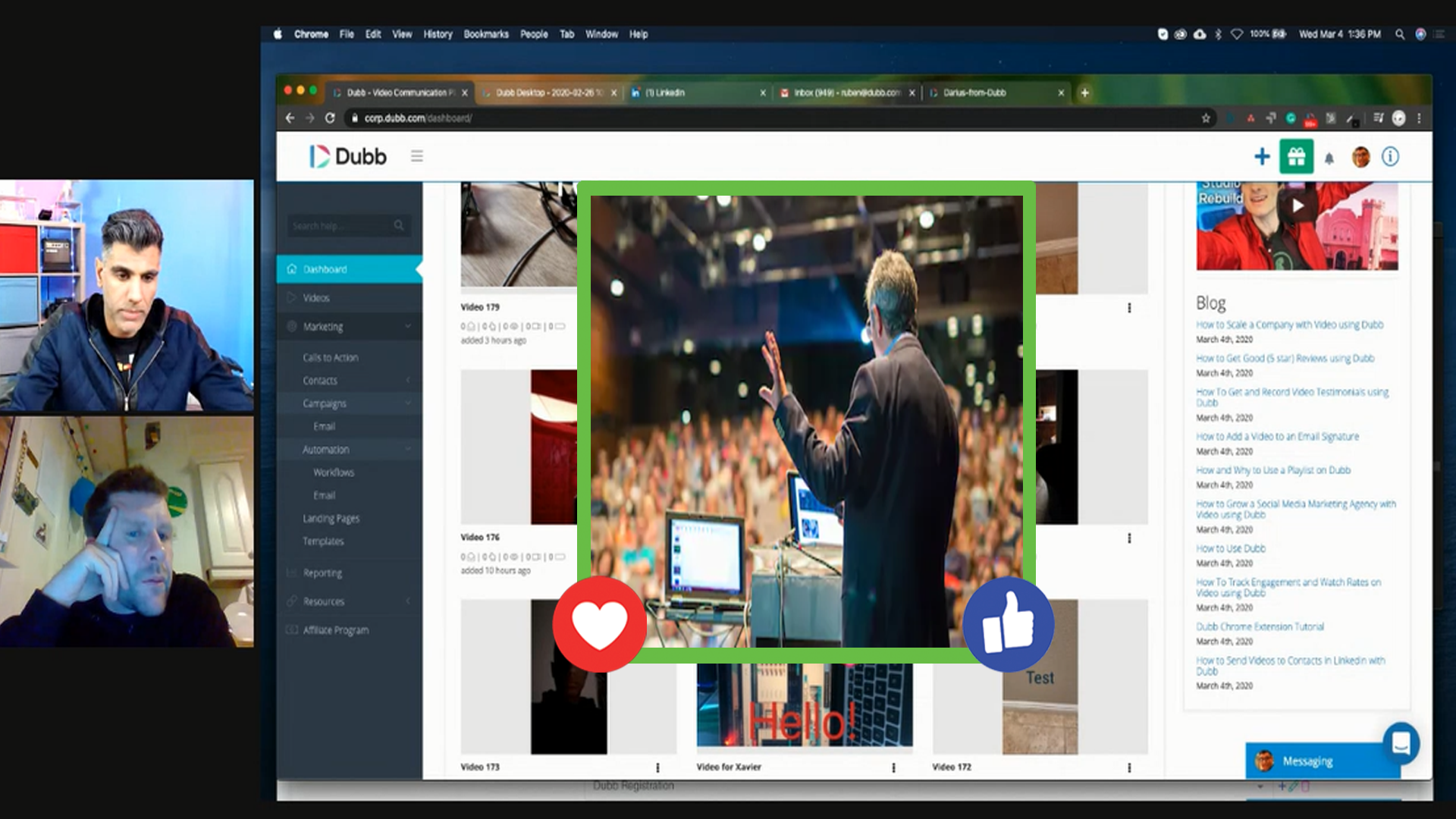Click the Bluetooth icon in the menu bar

[x=1219, y=34]
